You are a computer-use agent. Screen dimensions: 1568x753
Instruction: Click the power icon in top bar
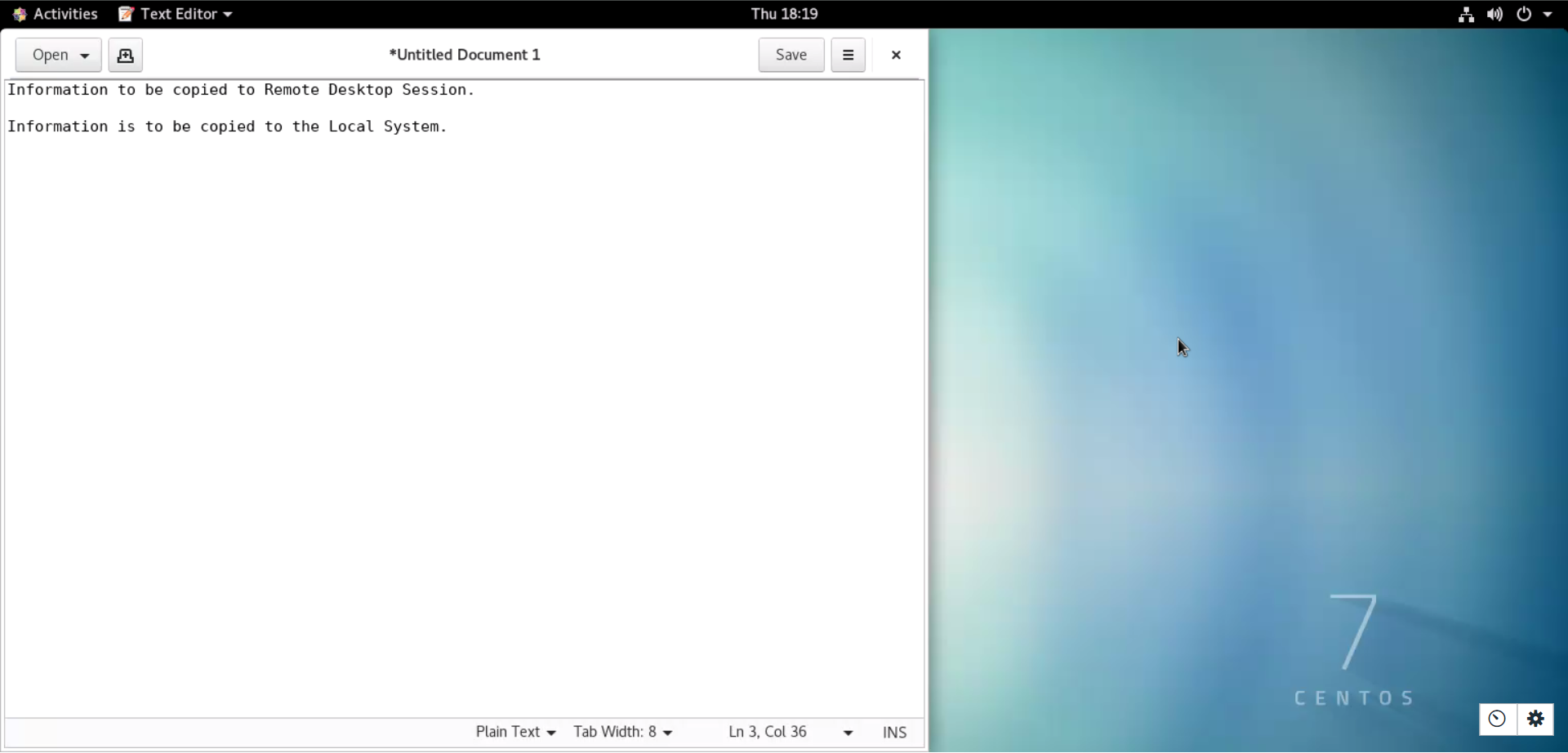1524,14
